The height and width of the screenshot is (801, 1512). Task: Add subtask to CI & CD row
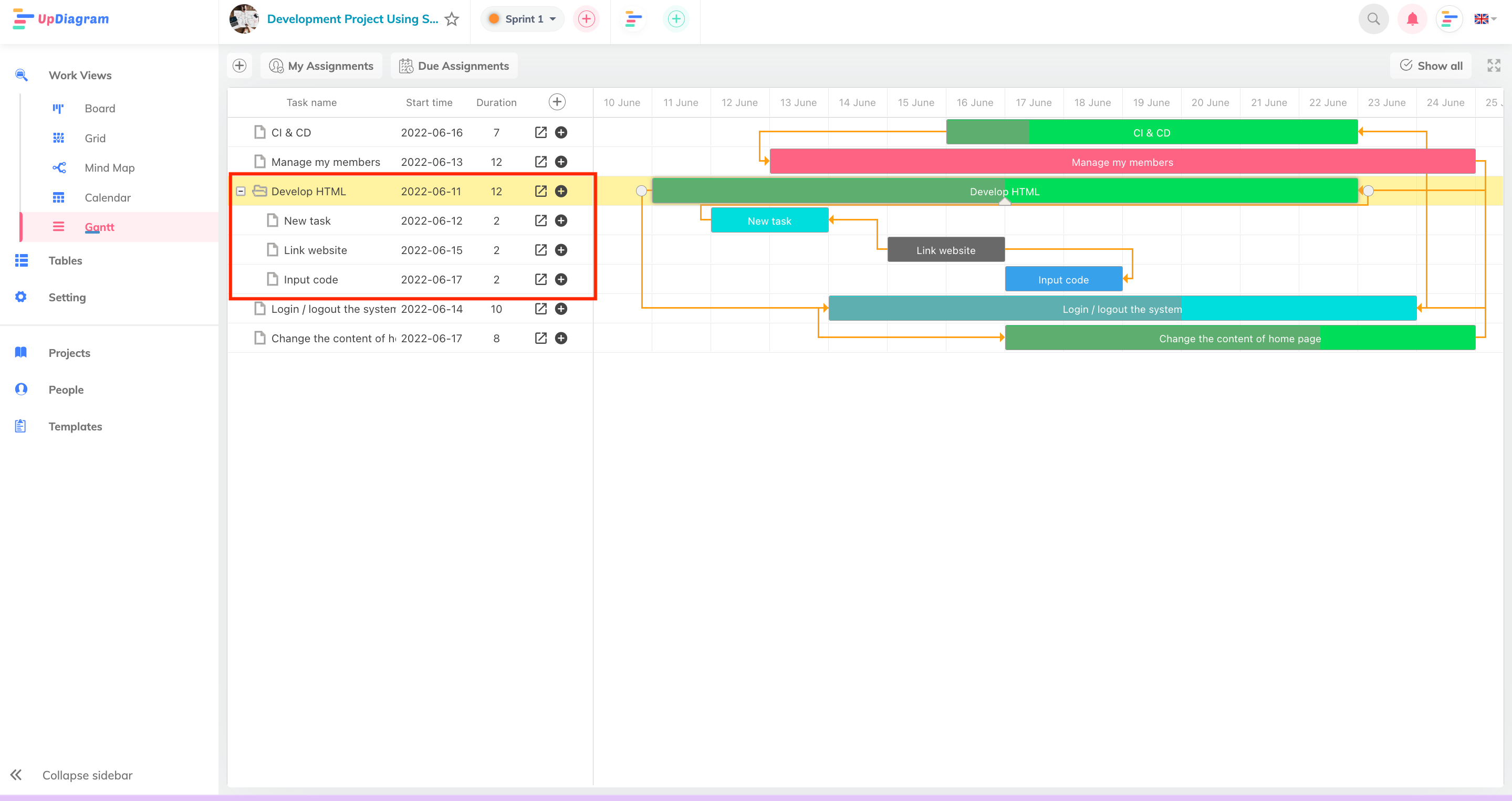pos(561,132)
